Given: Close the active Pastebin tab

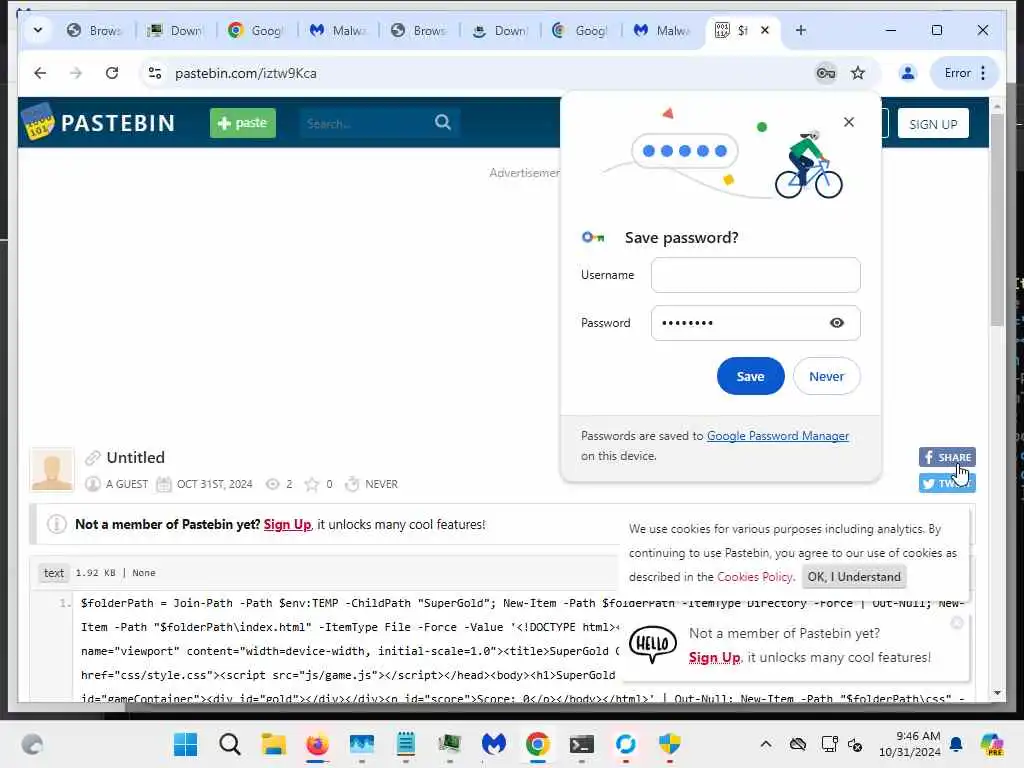Looking at the screenshot, I should click(765, 30).
